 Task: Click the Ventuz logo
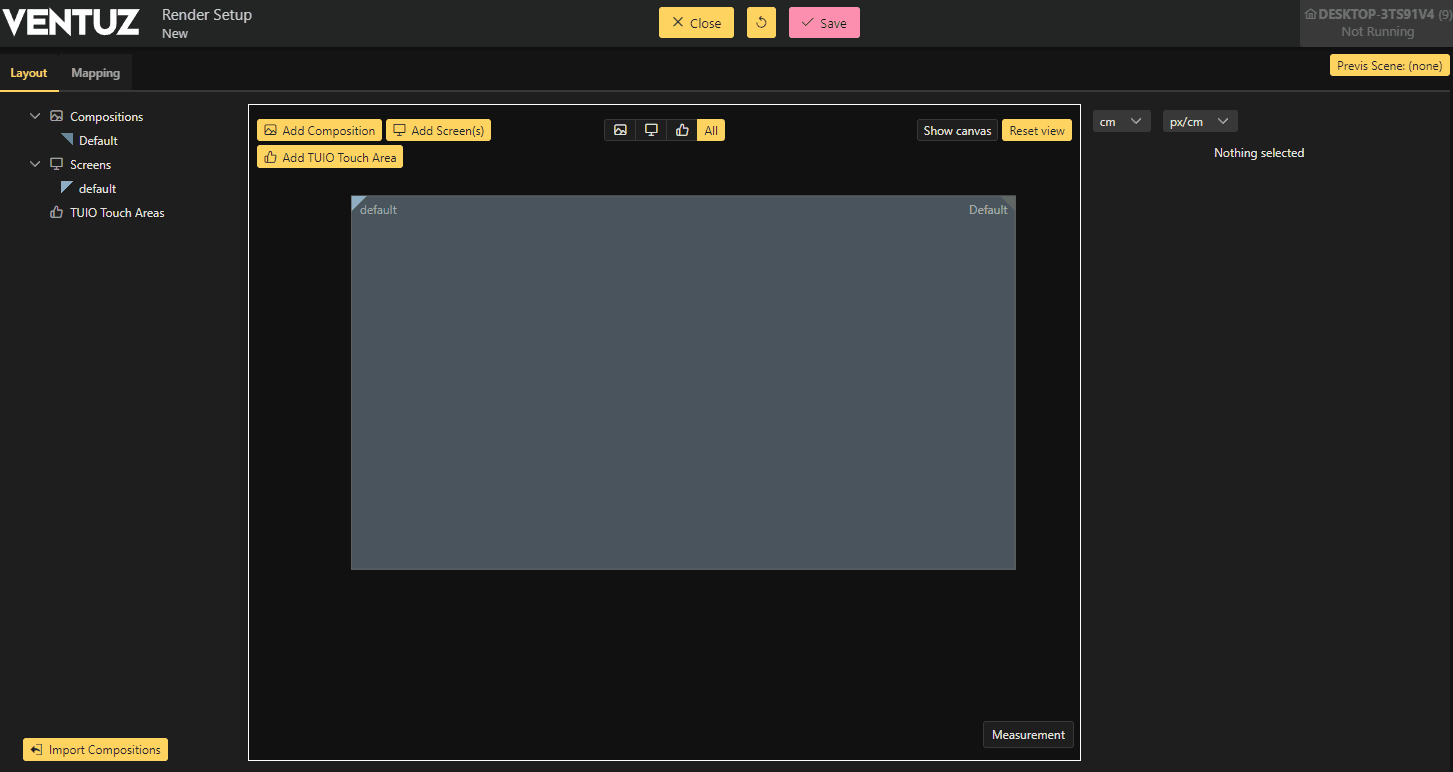point(71,22)
